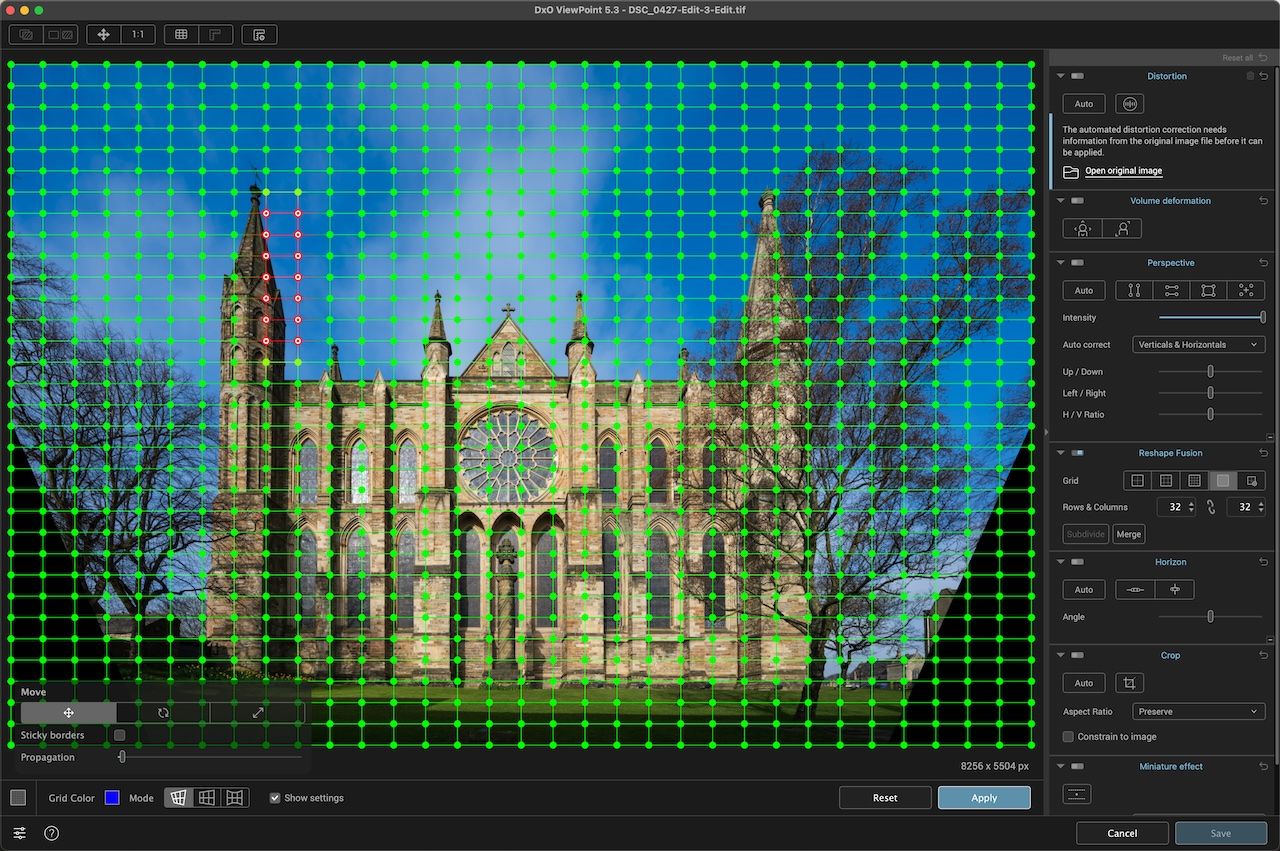Choose the custom grid preset with gear

[1251, 481]
